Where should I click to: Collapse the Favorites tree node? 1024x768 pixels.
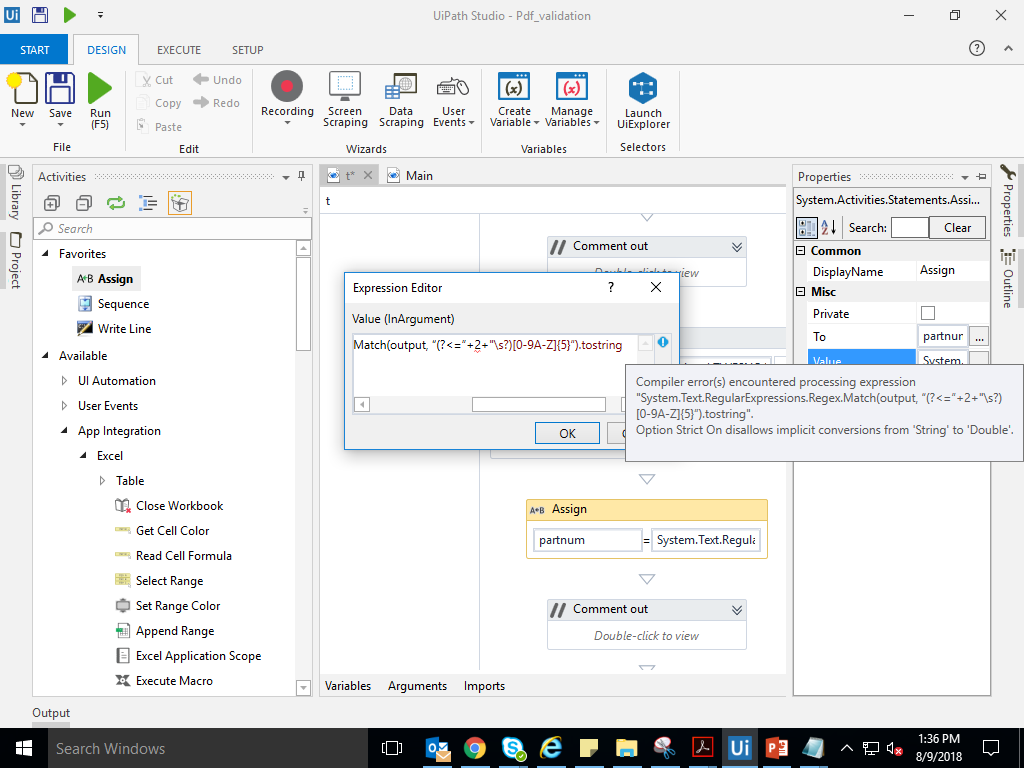pos(45,254)
